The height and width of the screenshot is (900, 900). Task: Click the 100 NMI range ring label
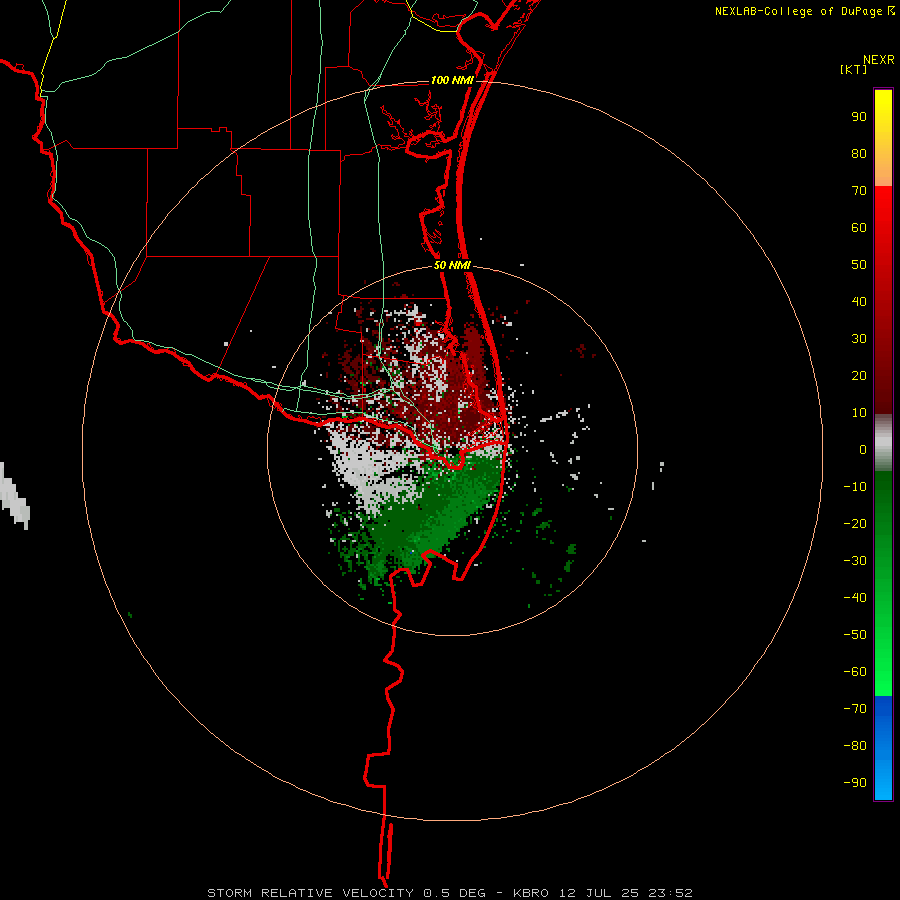pos(452,80)
